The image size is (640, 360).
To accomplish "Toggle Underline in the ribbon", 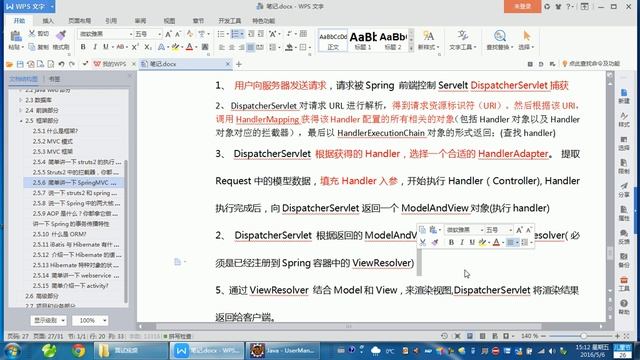I will pos(106,47).
